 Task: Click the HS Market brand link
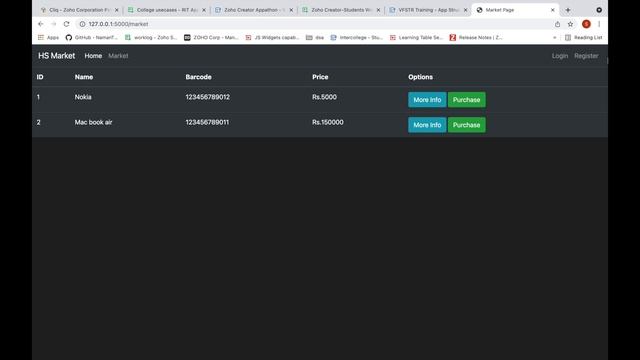[x=56, y=56]
